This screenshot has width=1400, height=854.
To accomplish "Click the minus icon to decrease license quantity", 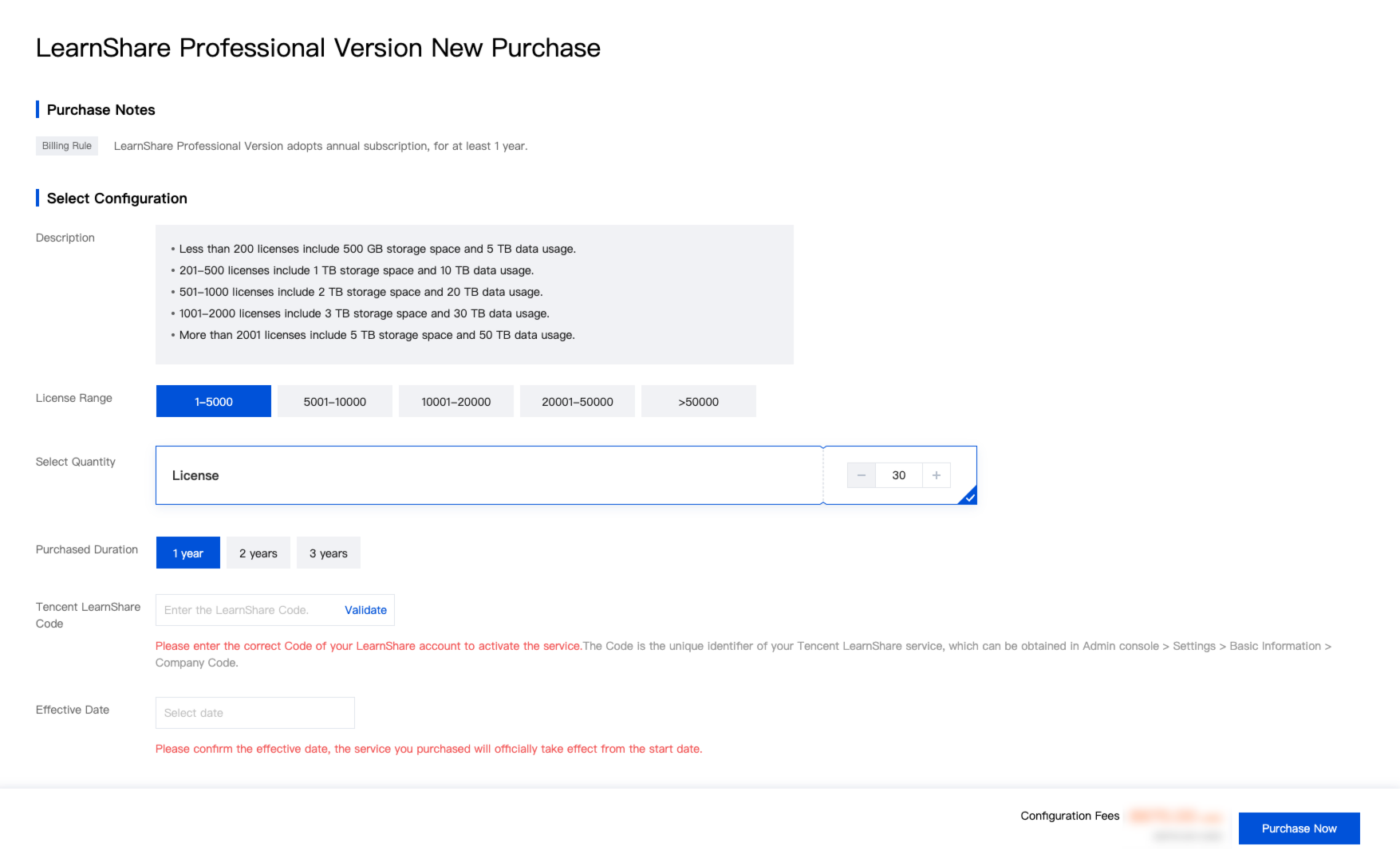I will coord(861,474).
